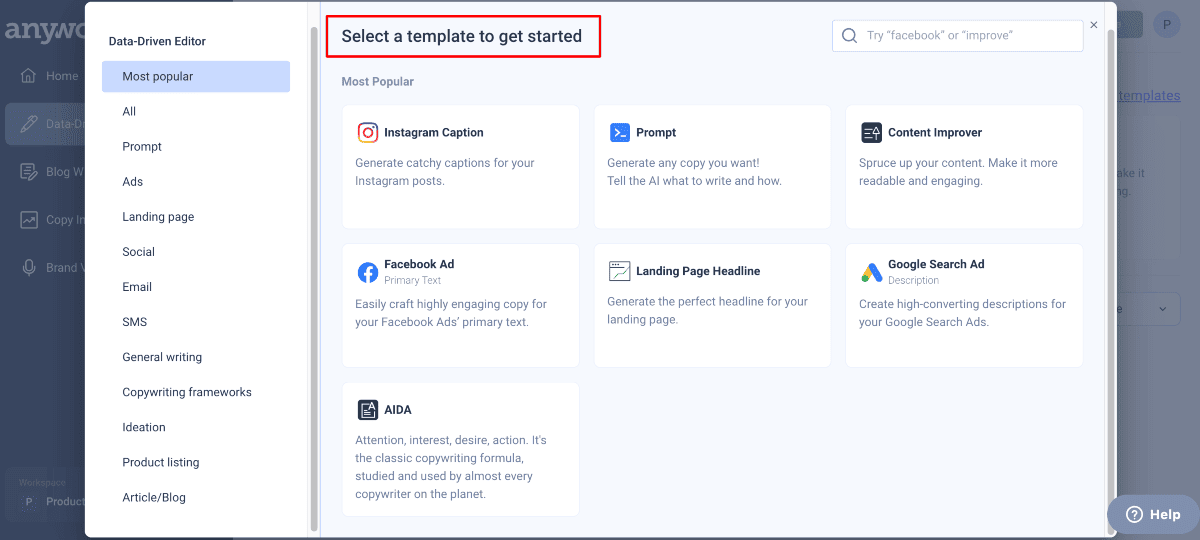Open the Landing page category

click(158, 217)
